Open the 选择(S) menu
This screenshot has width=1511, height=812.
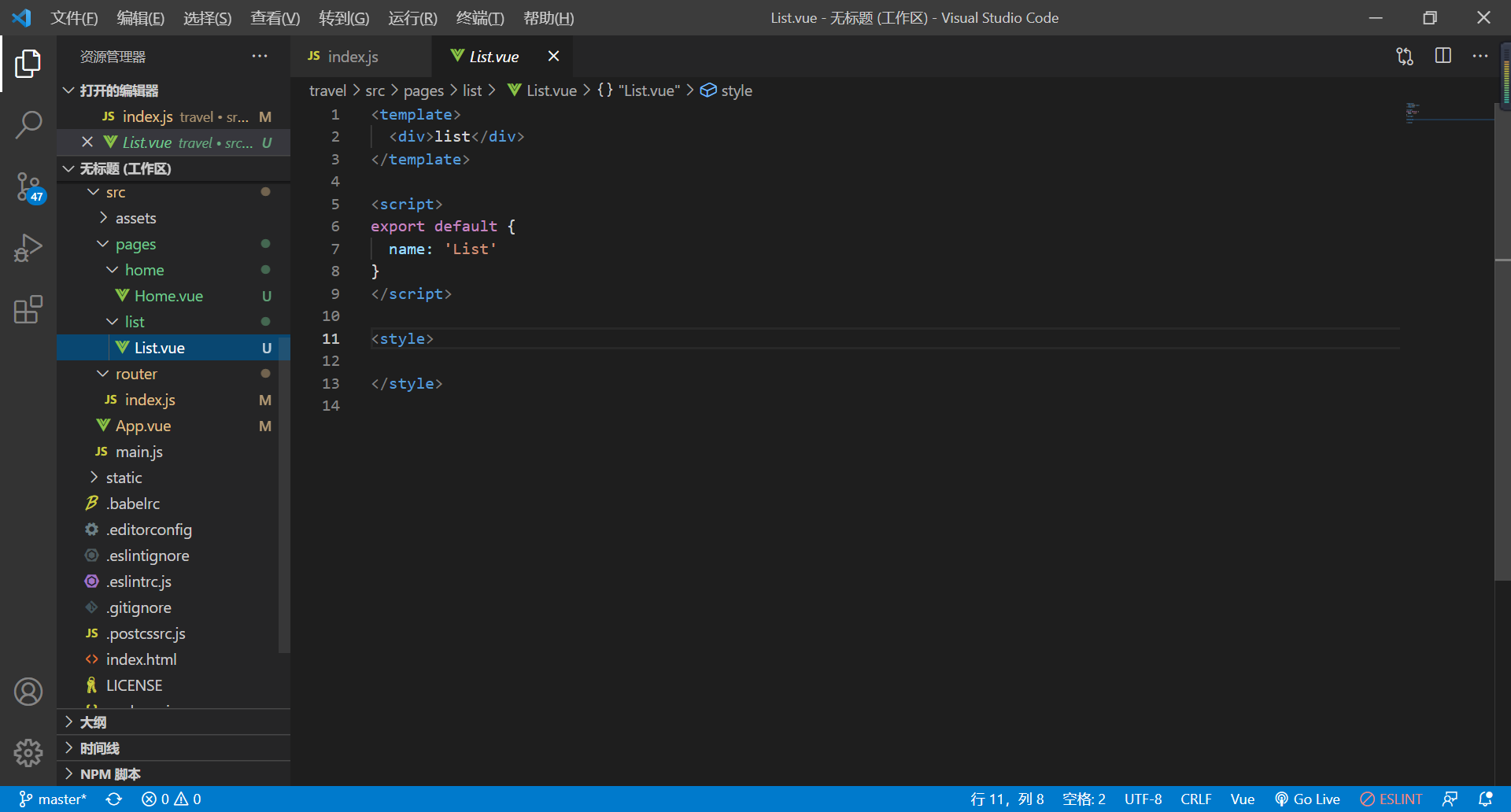tap(207, 17)
